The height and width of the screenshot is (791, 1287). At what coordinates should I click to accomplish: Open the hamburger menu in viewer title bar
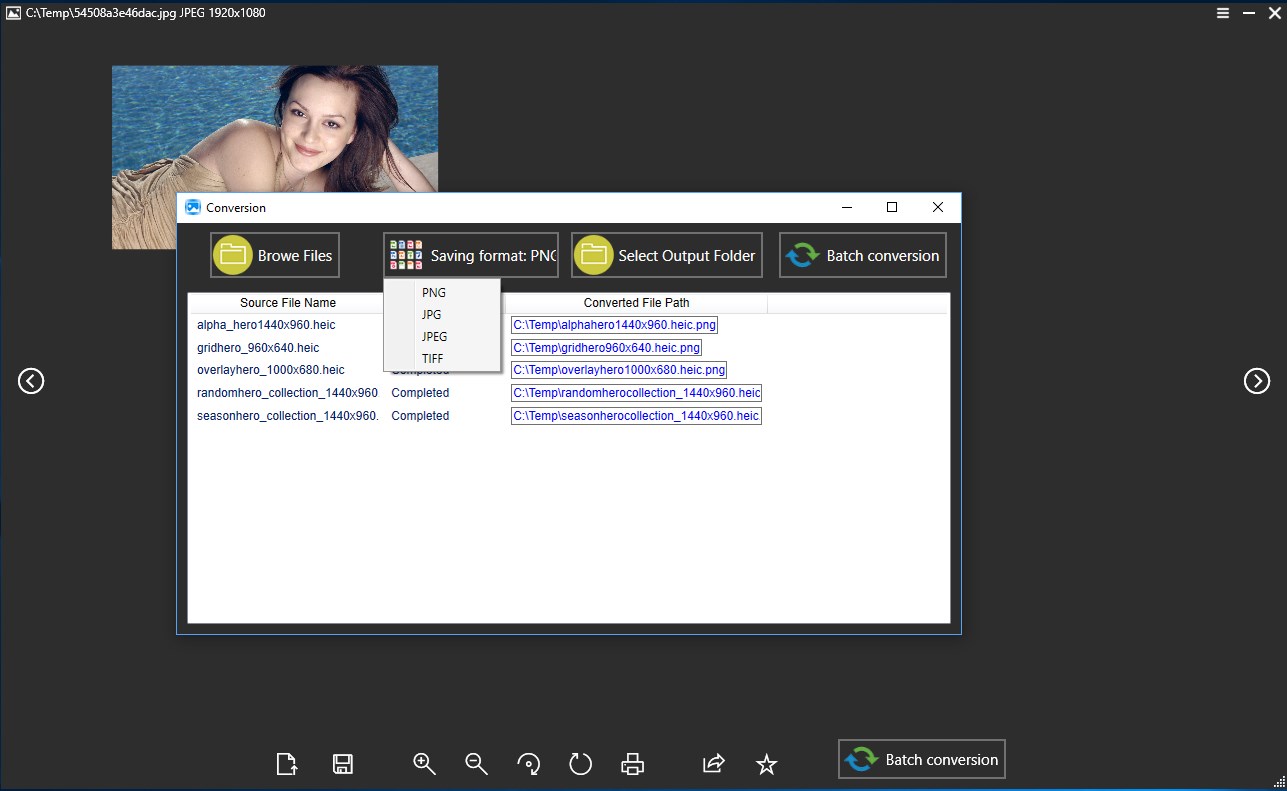(x=1223, y=13)
